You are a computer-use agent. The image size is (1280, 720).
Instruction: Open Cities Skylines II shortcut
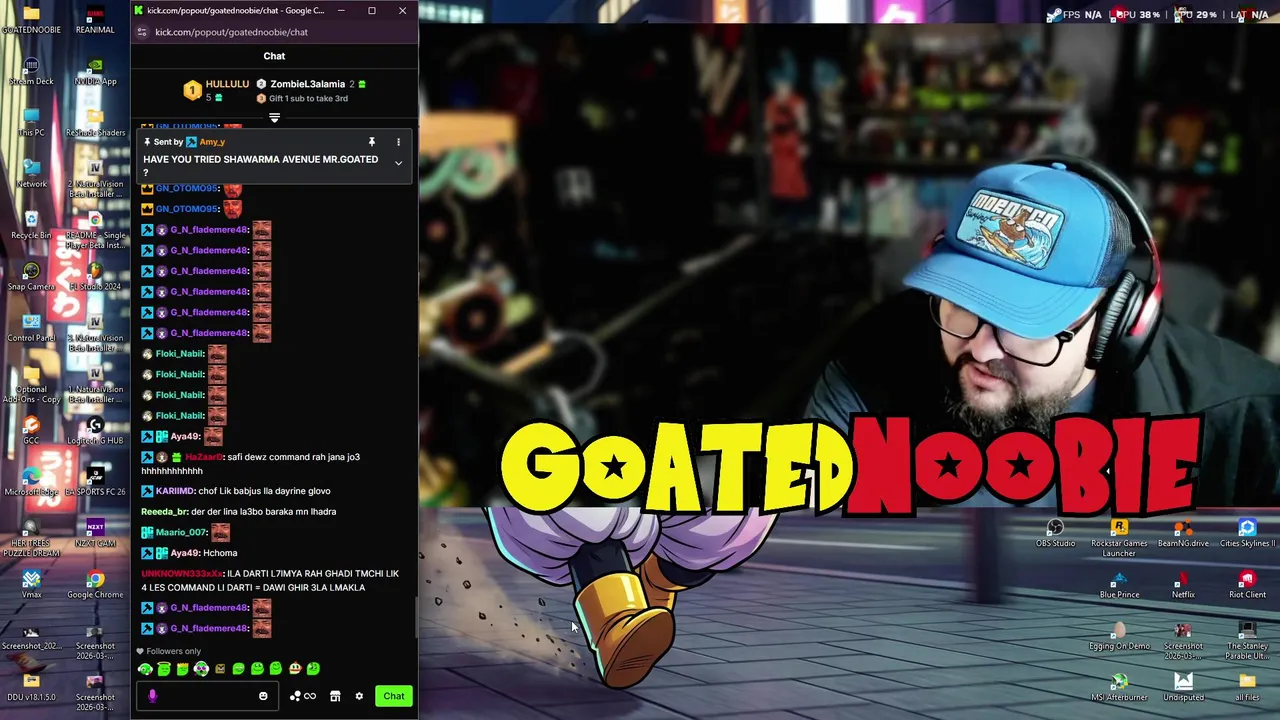(1247, 533)
